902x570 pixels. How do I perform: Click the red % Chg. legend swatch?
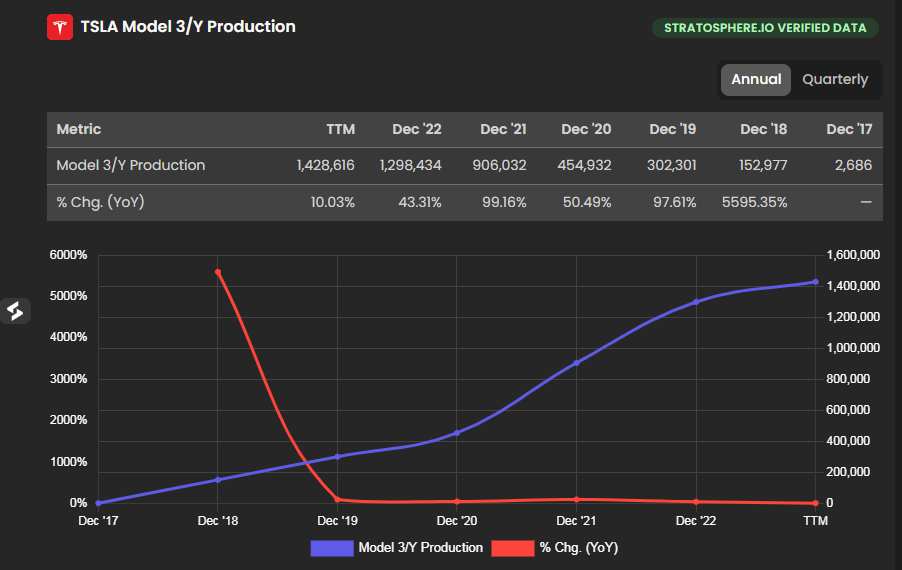coord(513,548)
